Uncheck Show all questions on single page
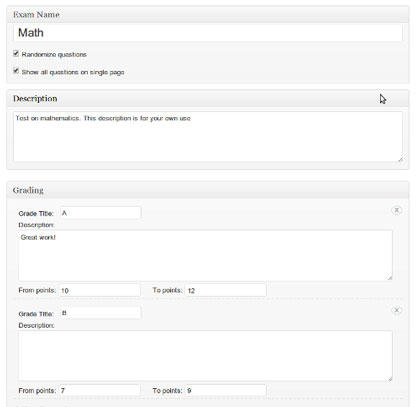This screenshot has height=407, width=420. pos(16,71)
